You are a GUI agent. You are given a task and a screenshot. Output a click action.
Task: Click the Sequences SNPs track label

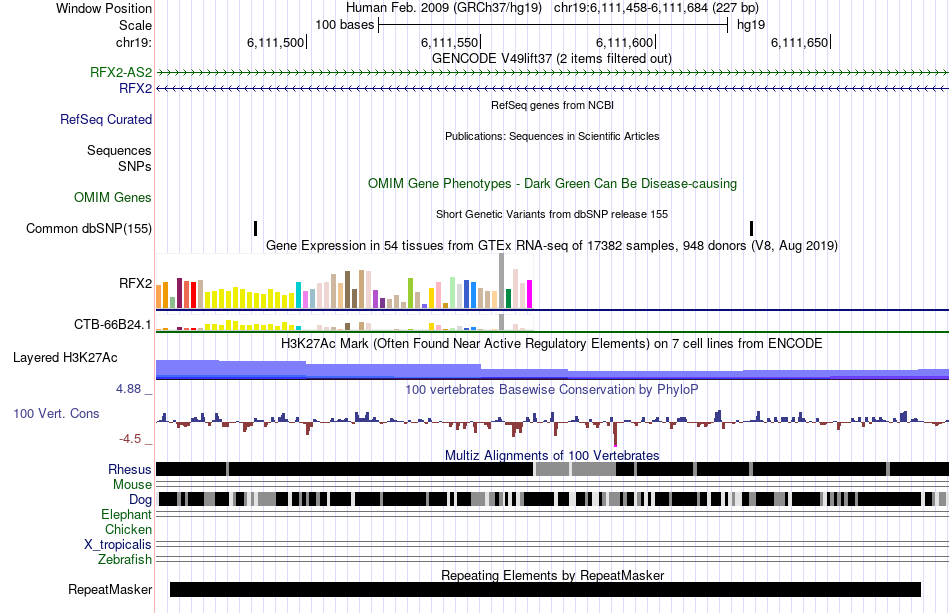click(119, 158)
